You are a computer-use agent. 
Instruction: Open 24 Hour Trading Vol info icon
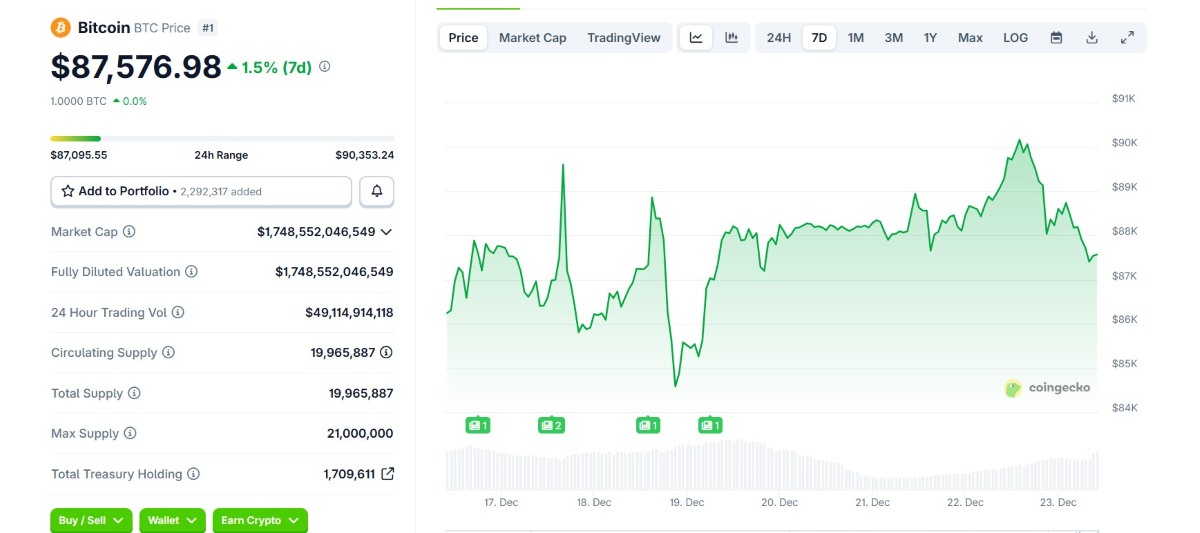(x=178, y=313)
